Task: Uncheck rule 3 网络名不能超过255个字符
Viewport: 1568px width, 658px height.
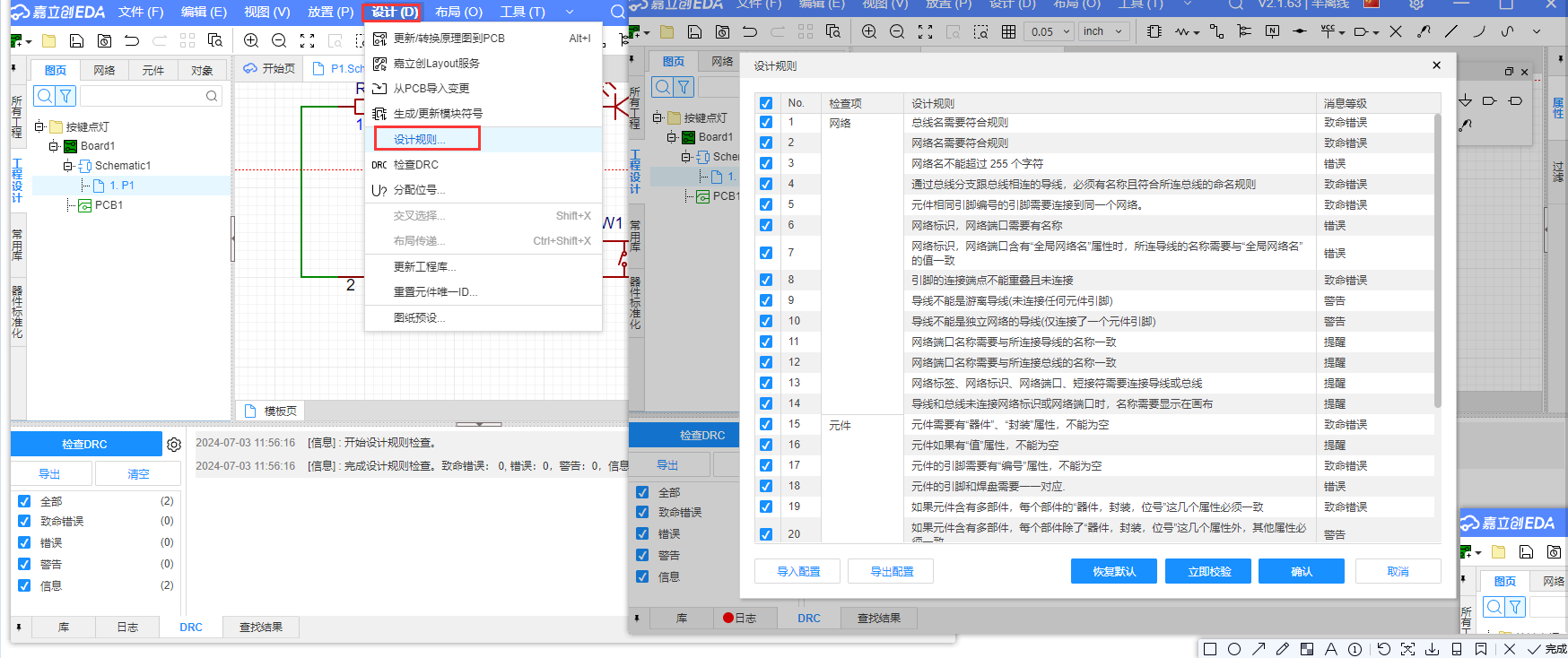Action: point(765,163)
